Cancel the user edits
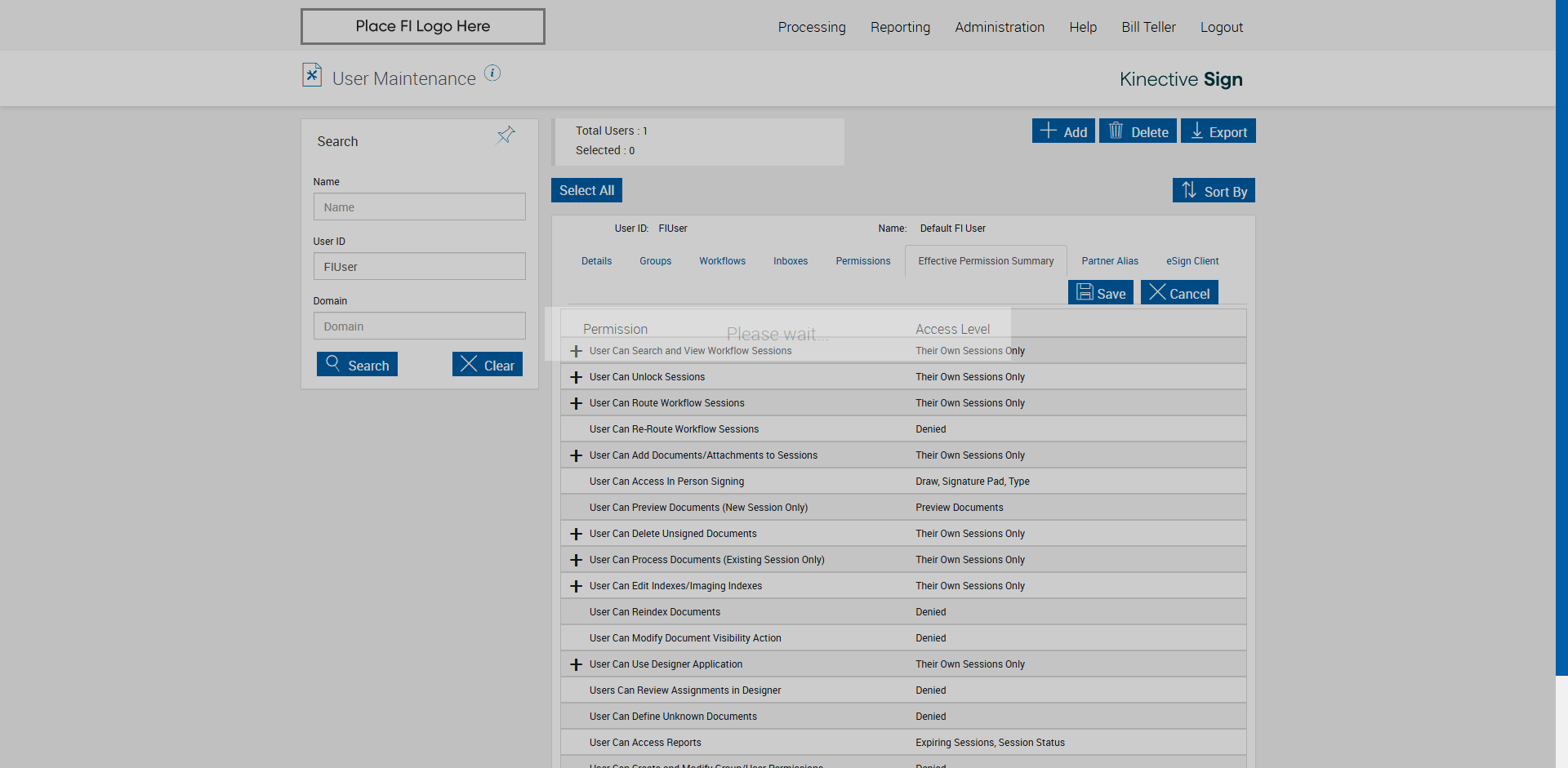1568x768 pixels. (x=1179, y=292)
